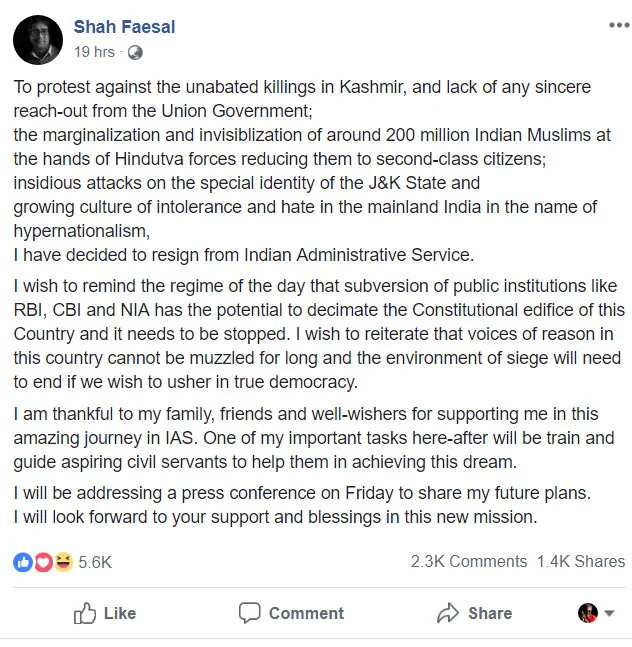The width and height of the screenshot is (632, 647).
Task: Open the 2.3K Comments link
Action: coord(469,562)
